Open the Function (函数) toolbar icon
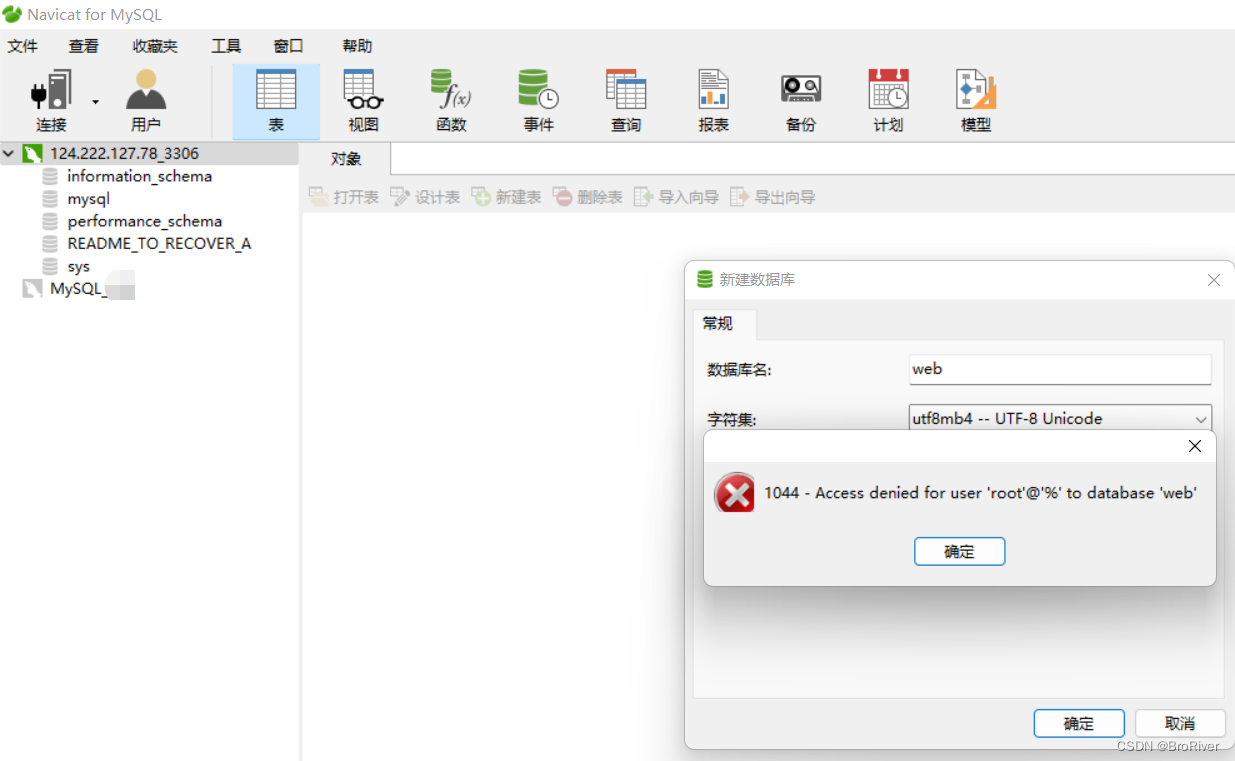Screen dimensions: 1235x761 (451, 101)
